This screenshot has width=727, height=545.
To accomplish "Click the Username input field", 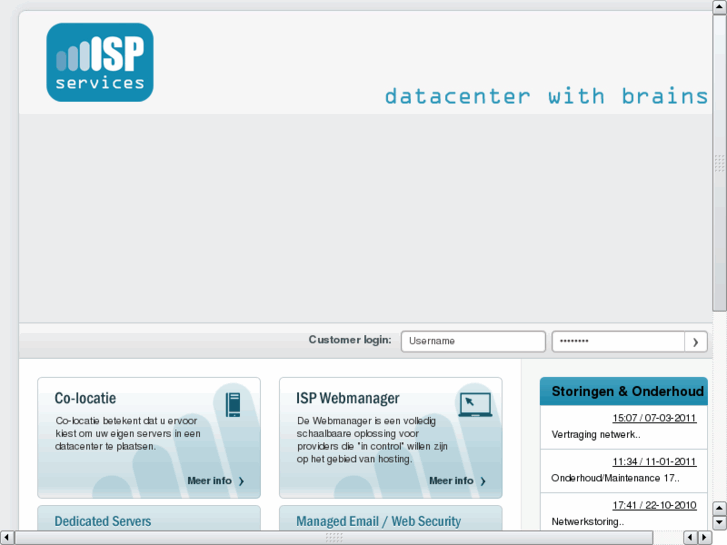I will 473,341.
